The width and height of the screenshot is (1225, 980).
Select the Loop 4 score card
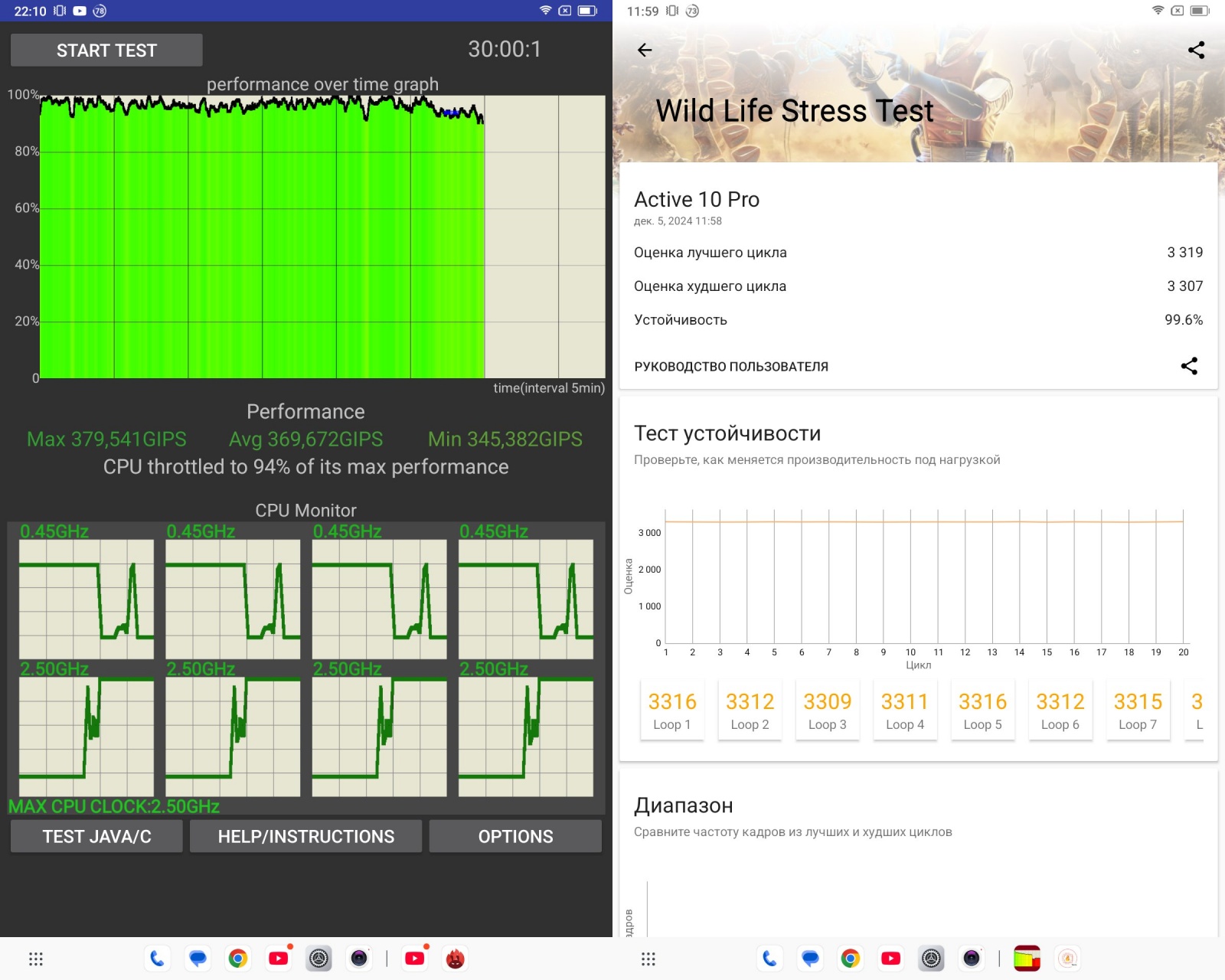(905, 710)
